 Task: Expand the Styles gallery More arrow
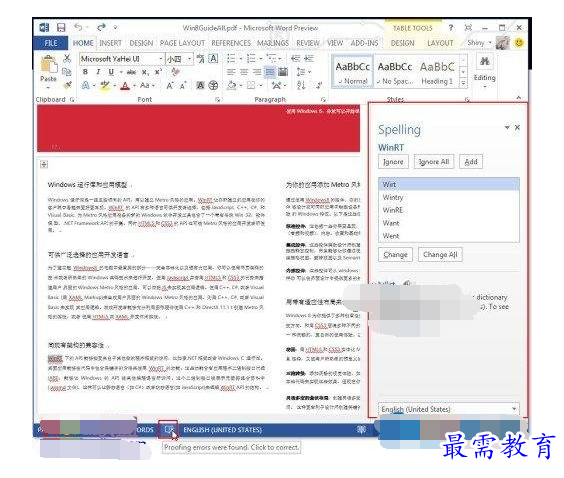pos(464,84)
